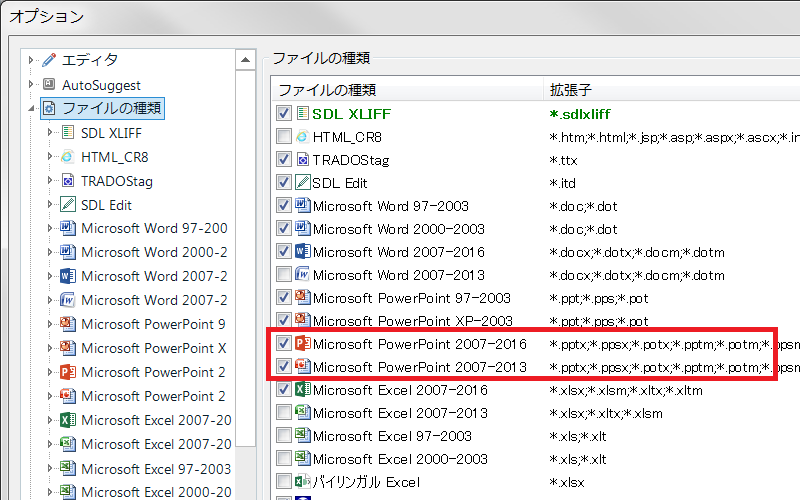
Task: Click SDL Edit icon in file type list
Action: pyautogui.click(x=303, y=183)
